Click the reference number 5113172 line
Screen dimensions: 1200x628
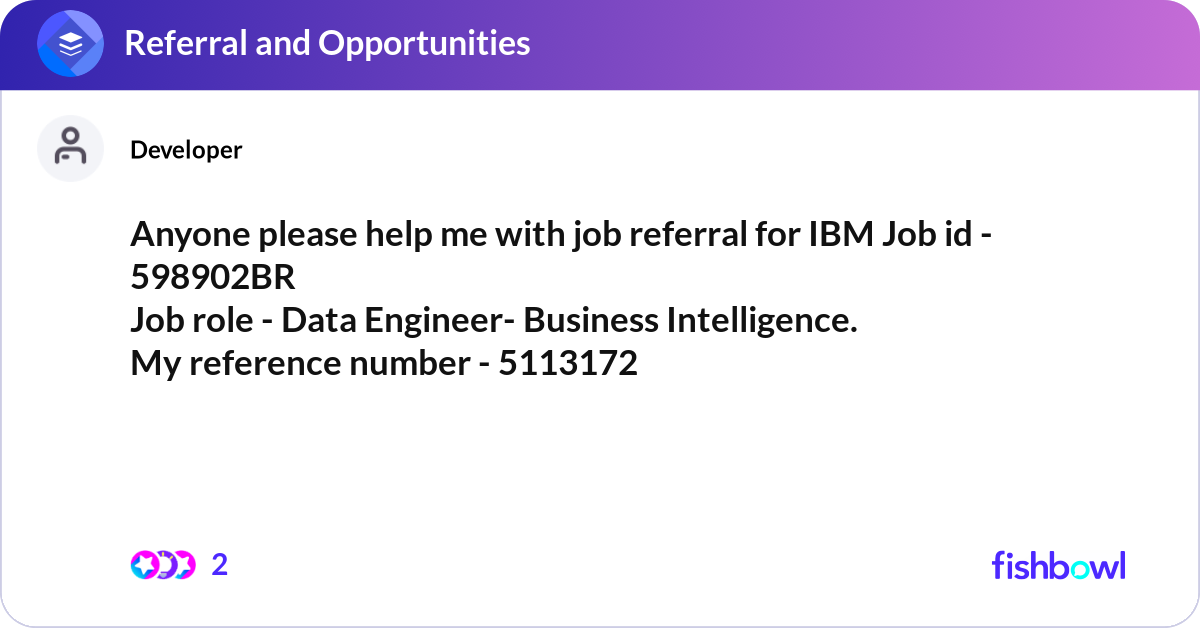click(384, 364)
